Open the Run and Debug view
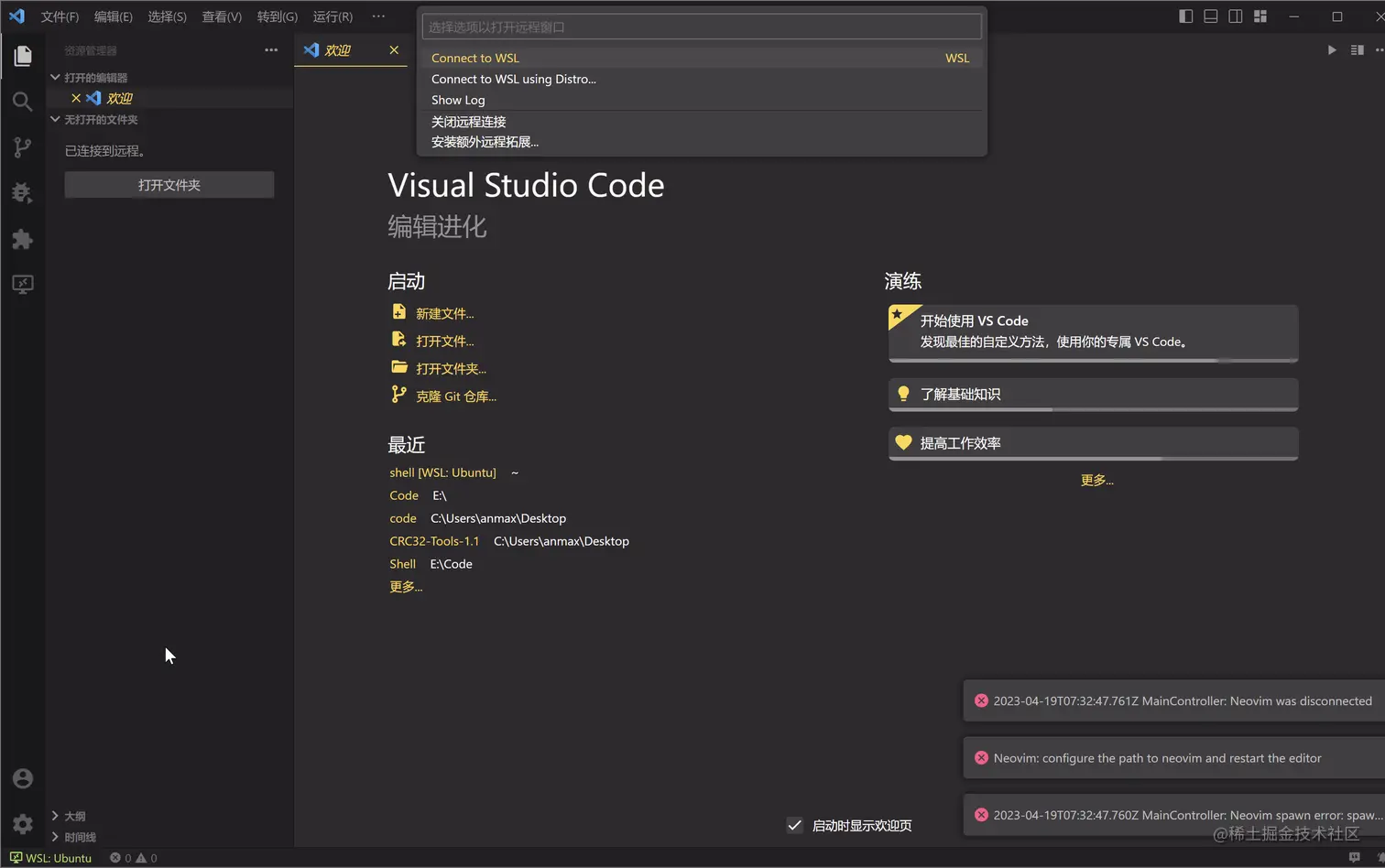The width and height of the screenshot is (1385, 868). 23,192
